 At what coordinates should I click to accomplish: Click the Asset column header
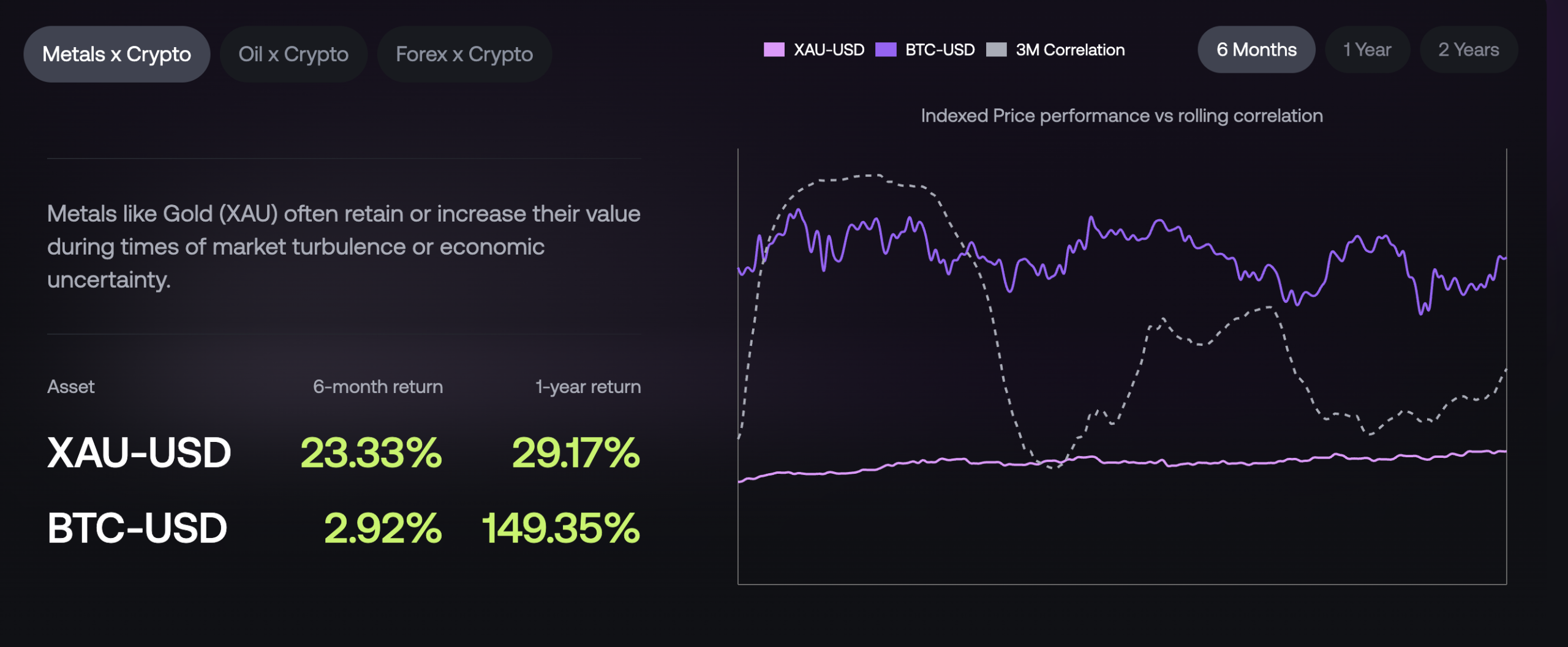pos(71,387)
